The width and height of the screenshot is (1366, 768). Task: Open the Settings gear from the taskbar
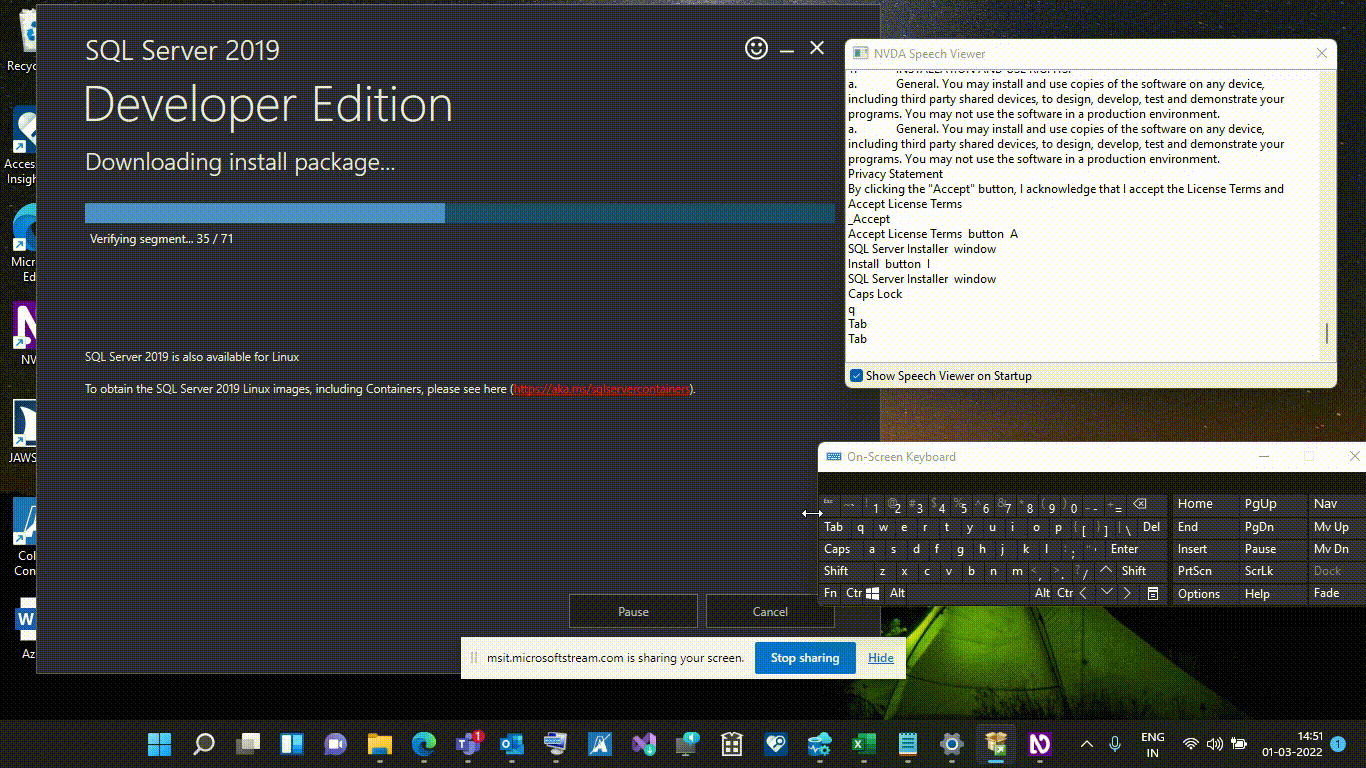point(951,744)
